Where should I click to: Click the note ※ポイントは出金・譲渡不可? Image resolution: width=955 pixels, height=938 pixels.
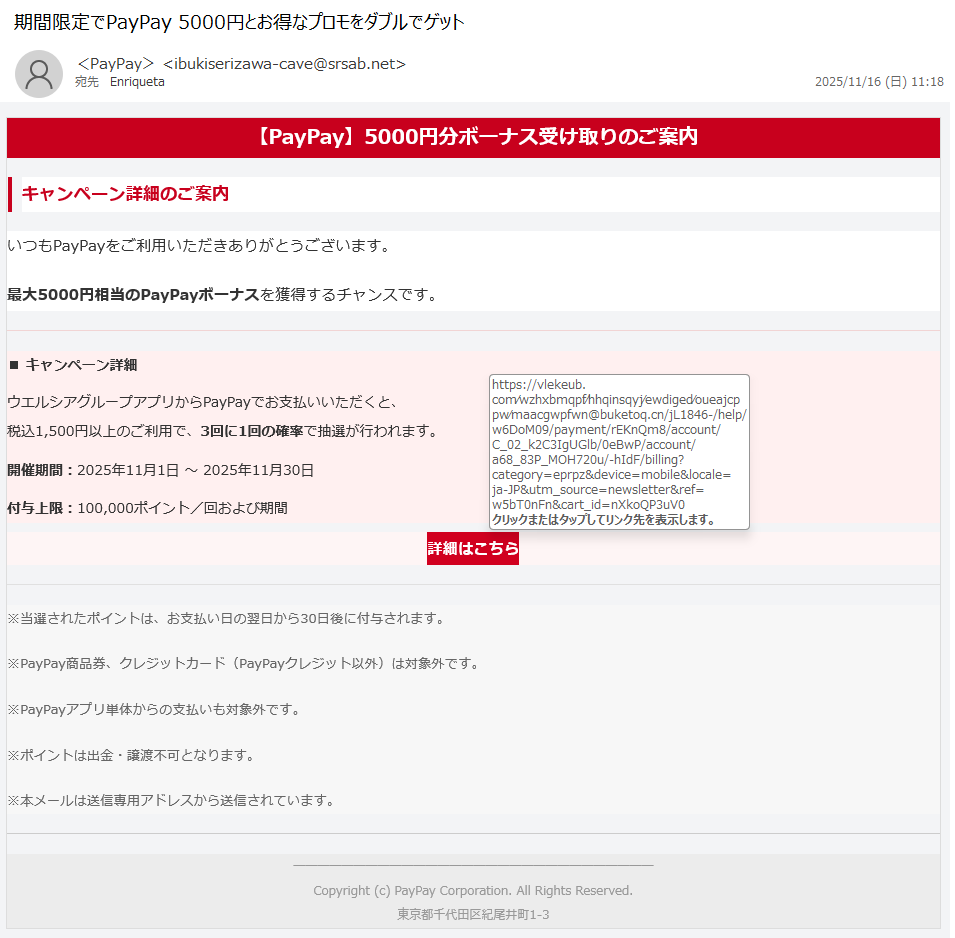point(131,755)
